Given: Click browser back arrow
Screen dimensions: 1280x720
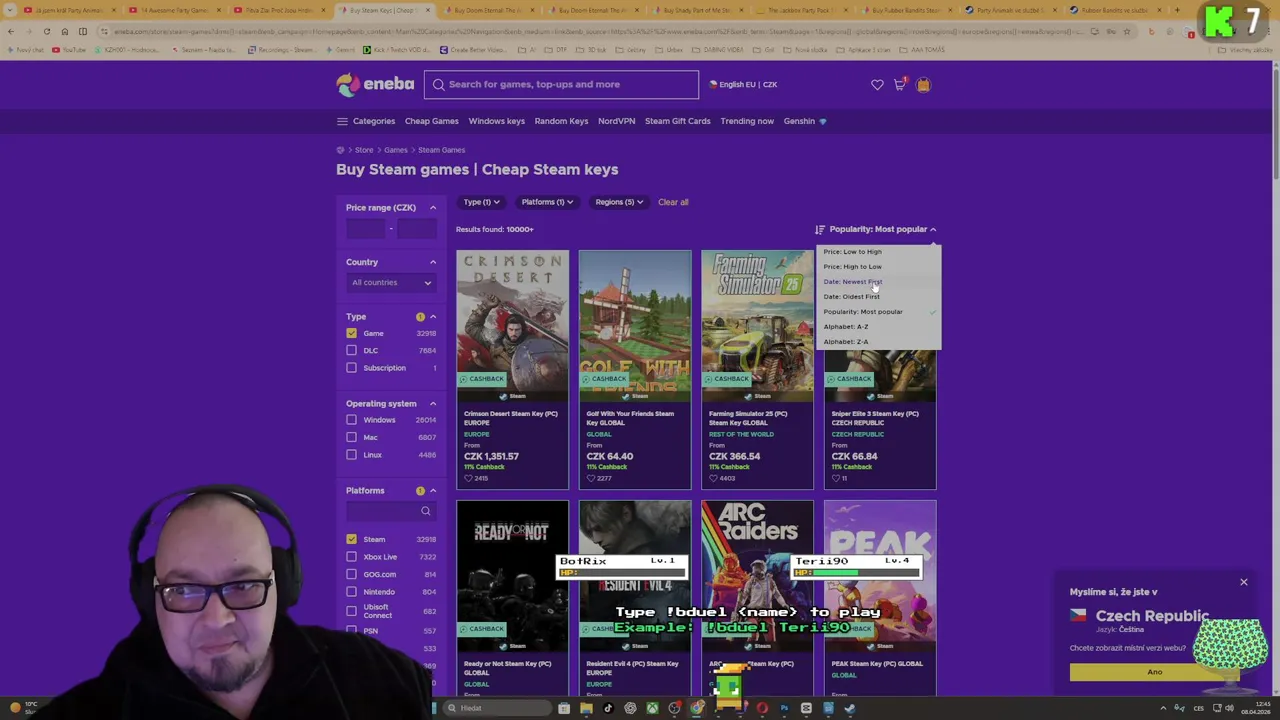Looking at the screenshot, I should click(10, 31).
